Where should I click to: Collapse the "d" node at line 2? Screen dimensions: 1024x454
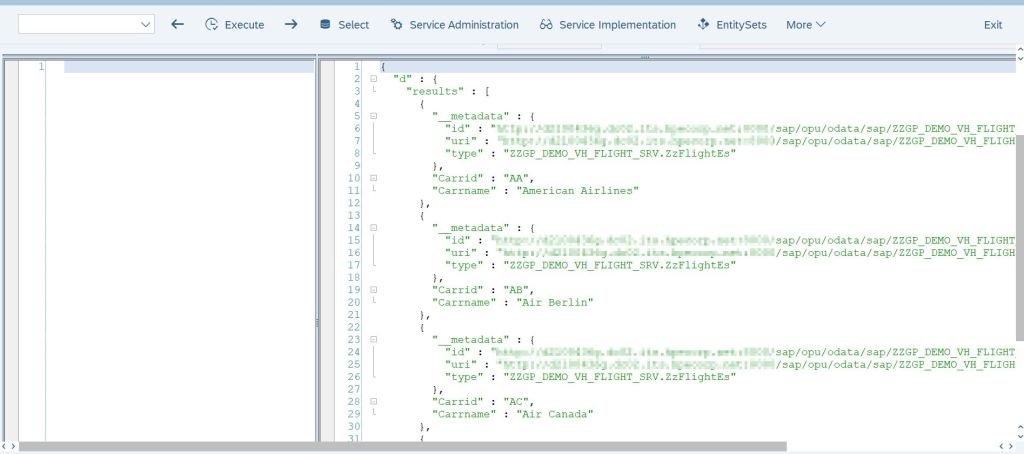click(x=374, y=78)
